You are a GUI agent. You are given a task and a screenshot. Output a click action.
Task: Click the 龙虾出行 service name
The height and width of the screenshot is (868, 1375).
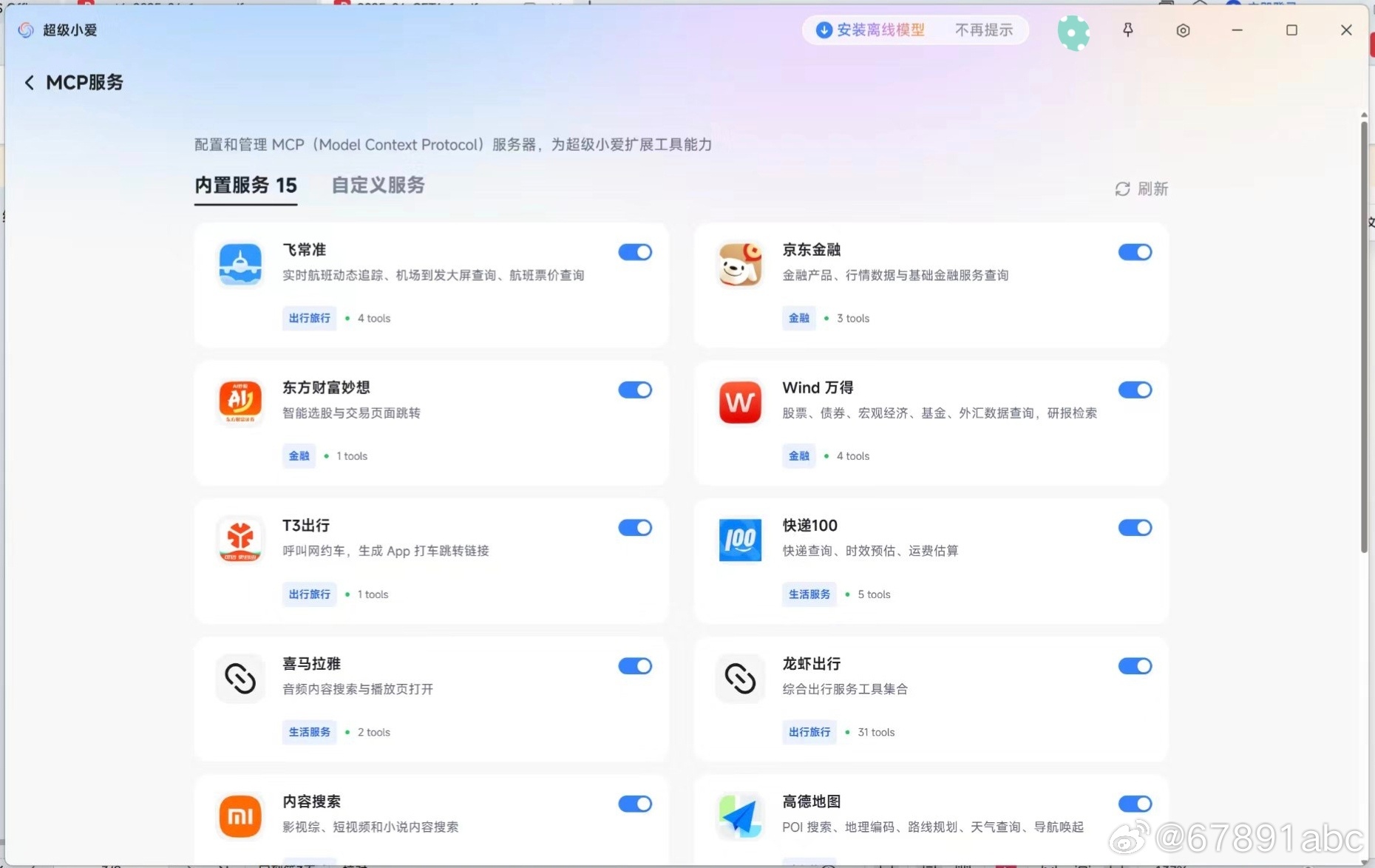click(811, 664)
